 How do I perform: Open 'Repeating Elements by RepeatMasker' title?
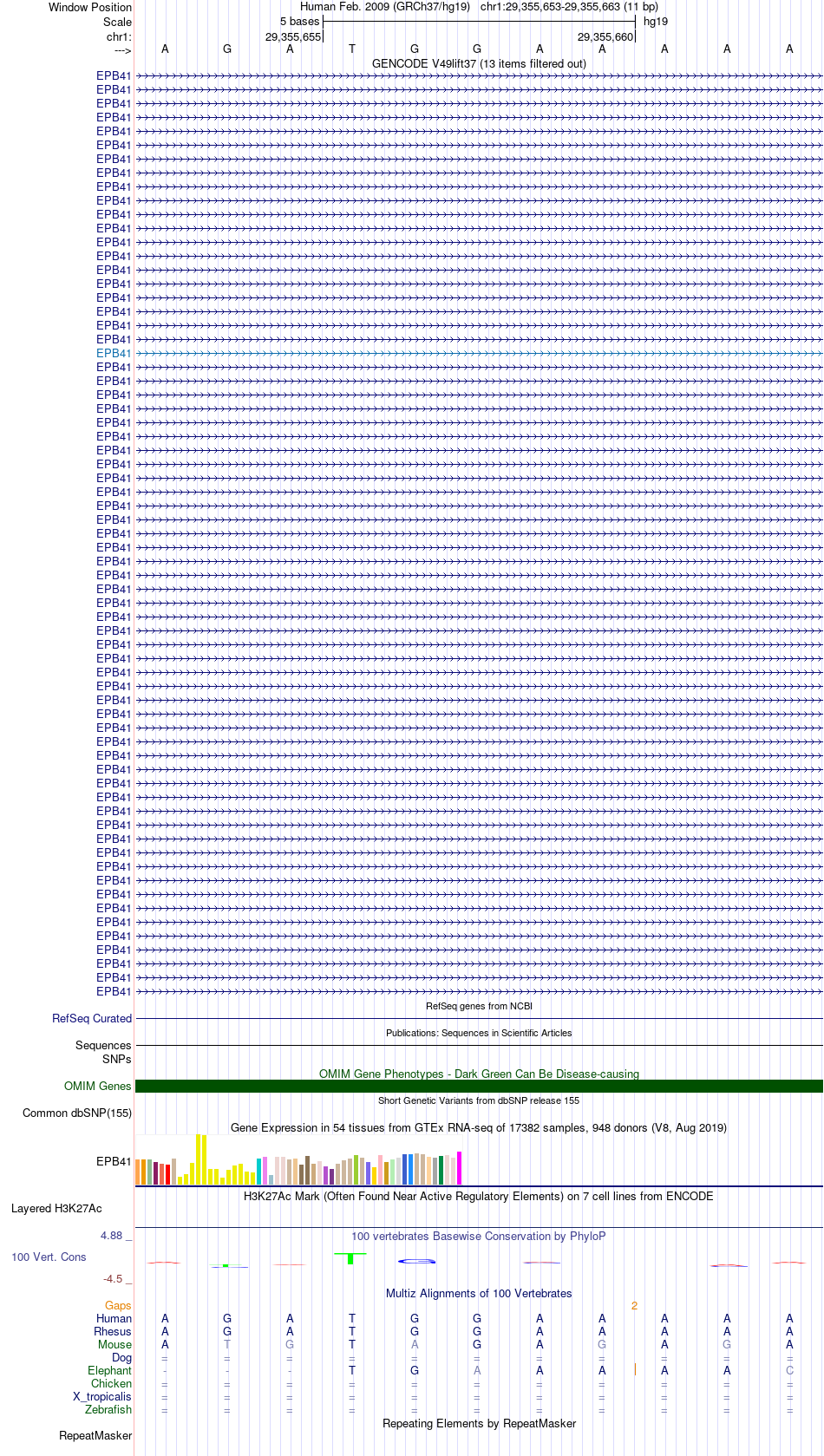[479, 1423]
